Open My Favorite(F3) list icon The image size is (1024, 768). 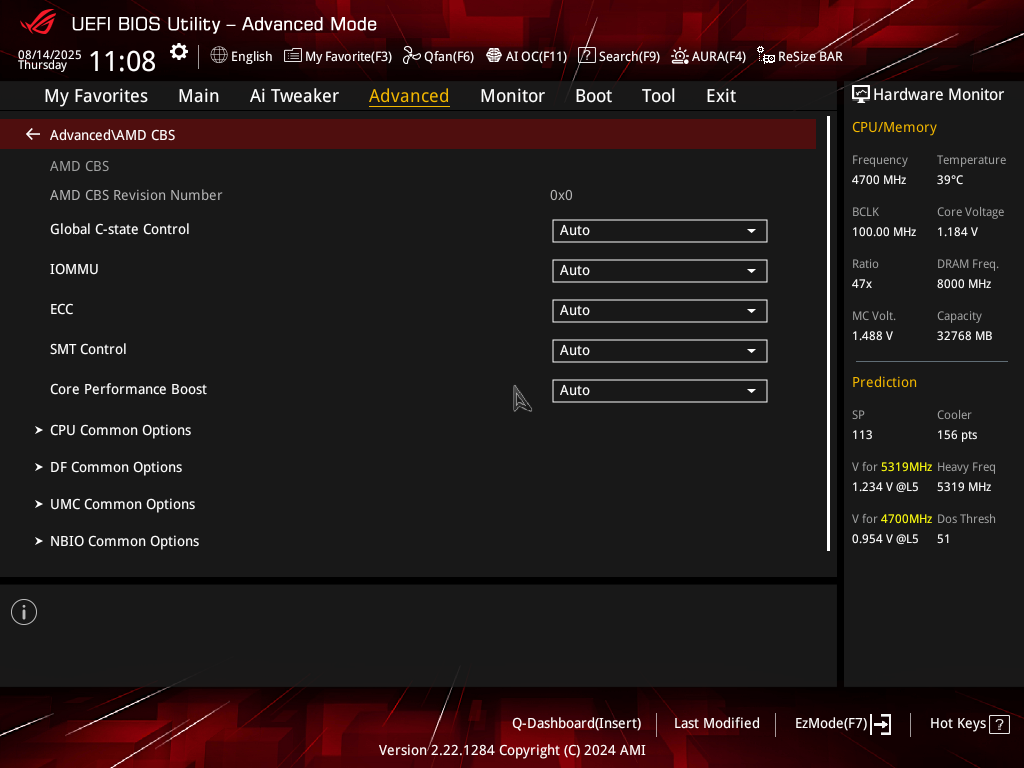[293, 56]
